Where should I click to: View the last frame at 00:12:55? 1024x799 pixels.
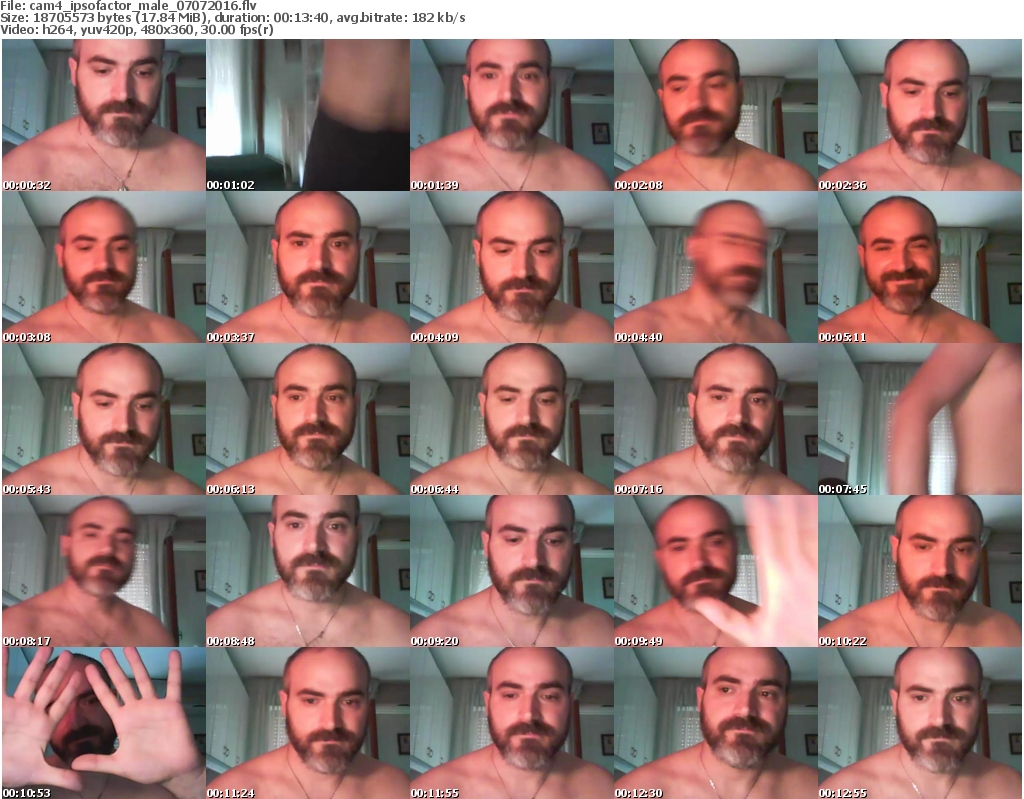(x=920, y=723)
